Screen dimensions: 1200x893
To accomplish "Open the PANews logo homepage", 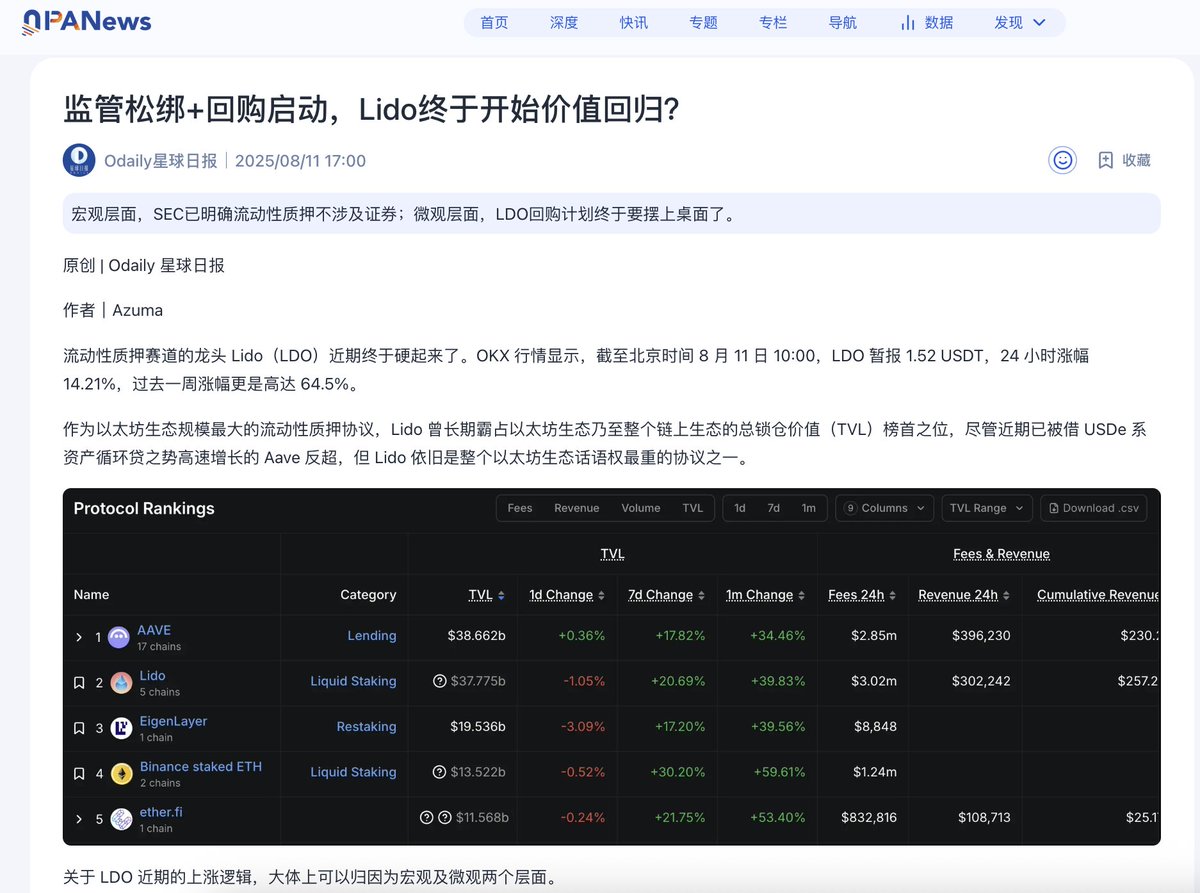I will (x=87, y=22).
